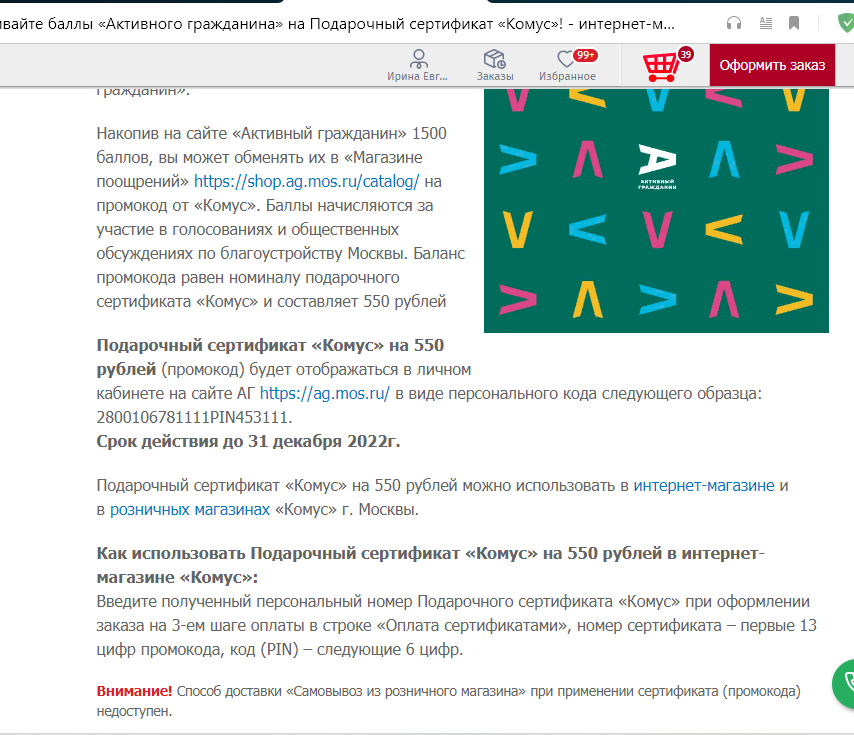The width and height of the screenshot is (854, 735).
Task: Click the green shield protection icon
Action: [846, 23]
